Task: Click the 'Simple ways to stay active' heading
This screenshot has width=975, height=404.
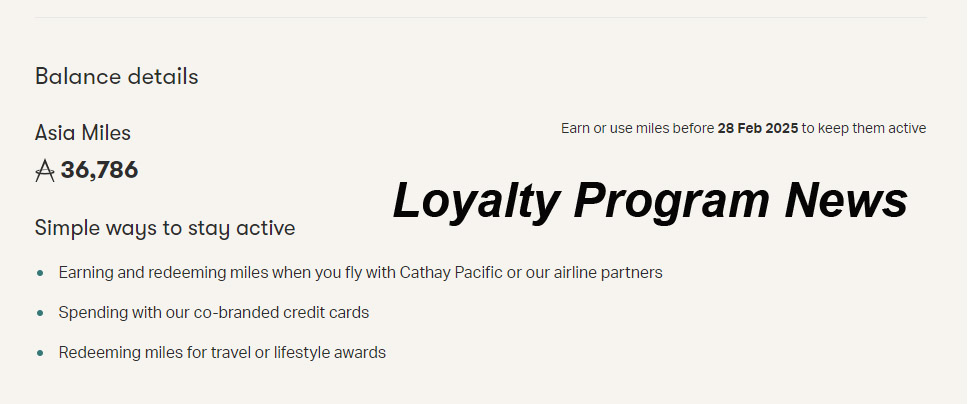Action: tap(164, 228)
